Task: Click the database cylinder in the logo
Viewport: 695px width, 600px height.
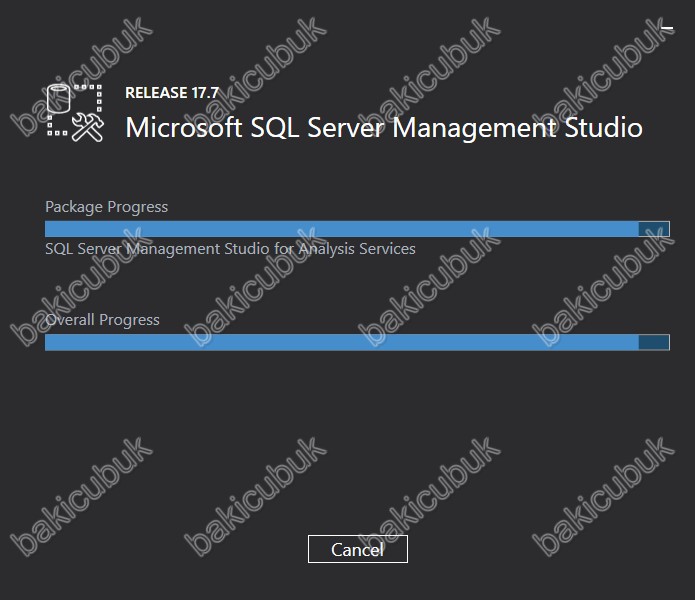Action: point(59,98)
